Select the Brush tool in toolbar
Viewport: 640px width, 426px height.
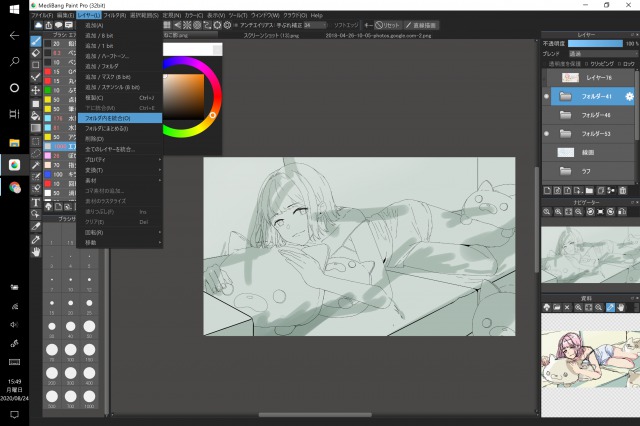37,41
